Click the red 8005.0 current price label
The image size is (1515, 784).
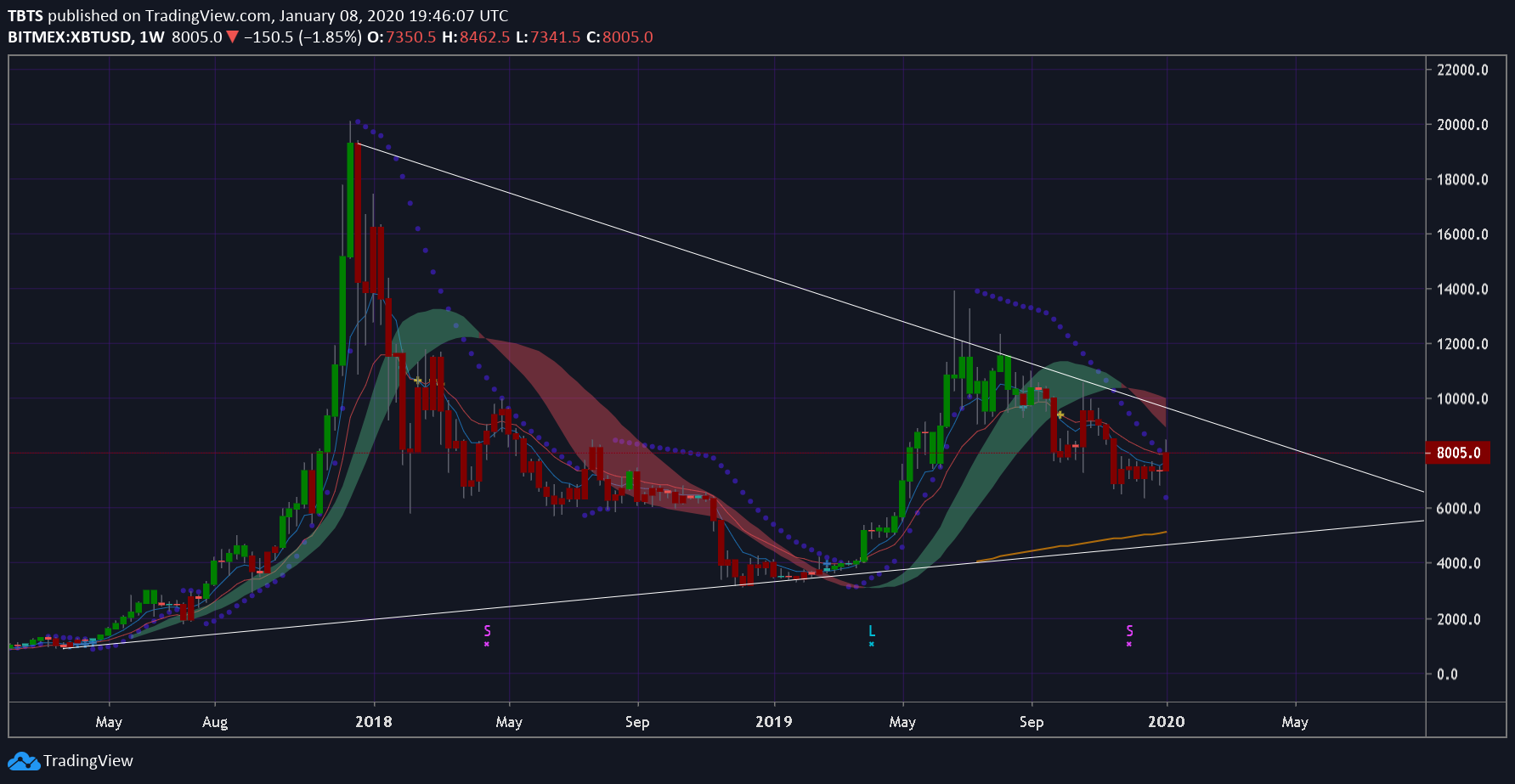tap(1457, 453)
